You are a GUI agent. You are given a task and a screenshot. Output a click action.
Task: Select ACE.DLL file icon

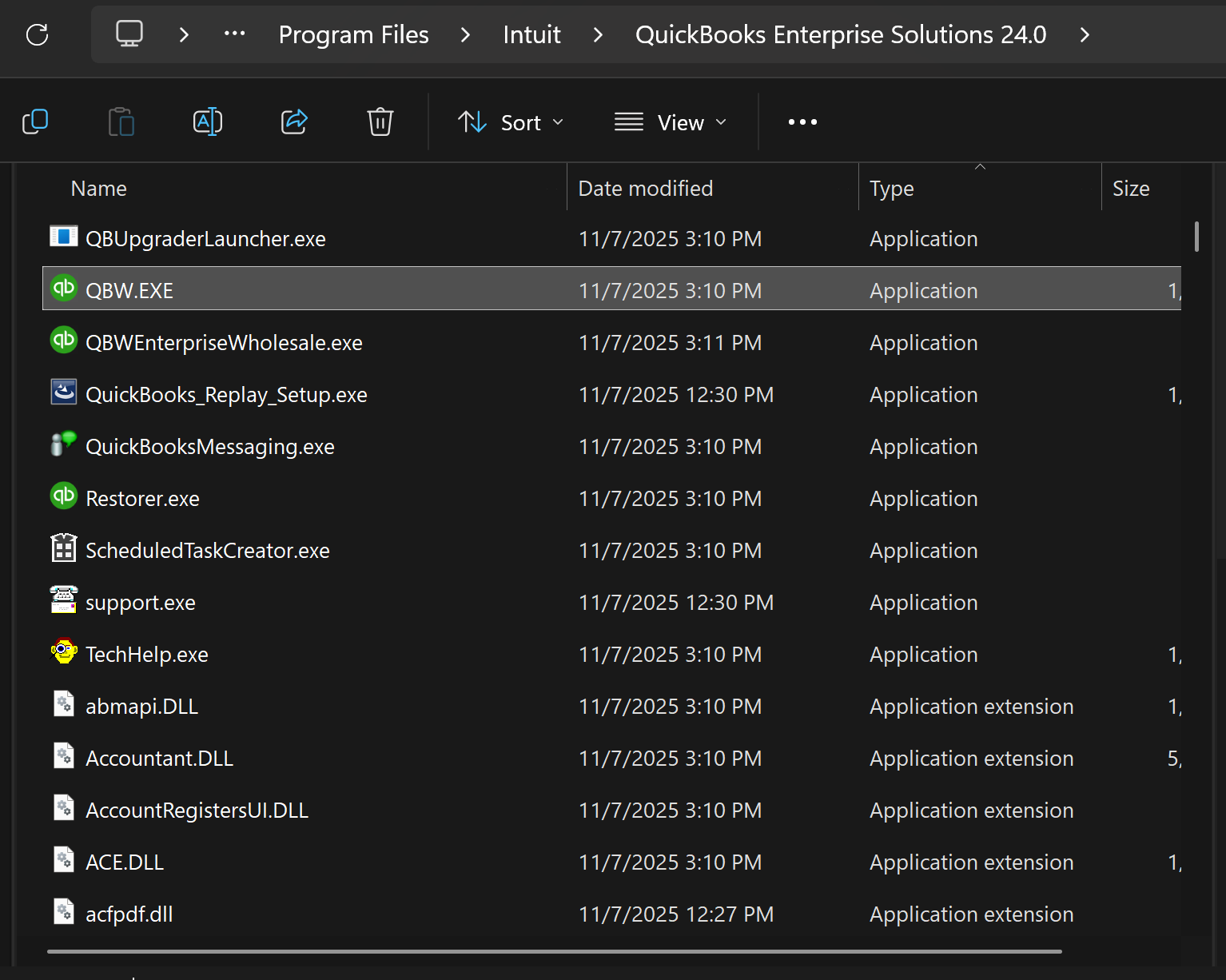pyautogui.click(x=64, y=859)
